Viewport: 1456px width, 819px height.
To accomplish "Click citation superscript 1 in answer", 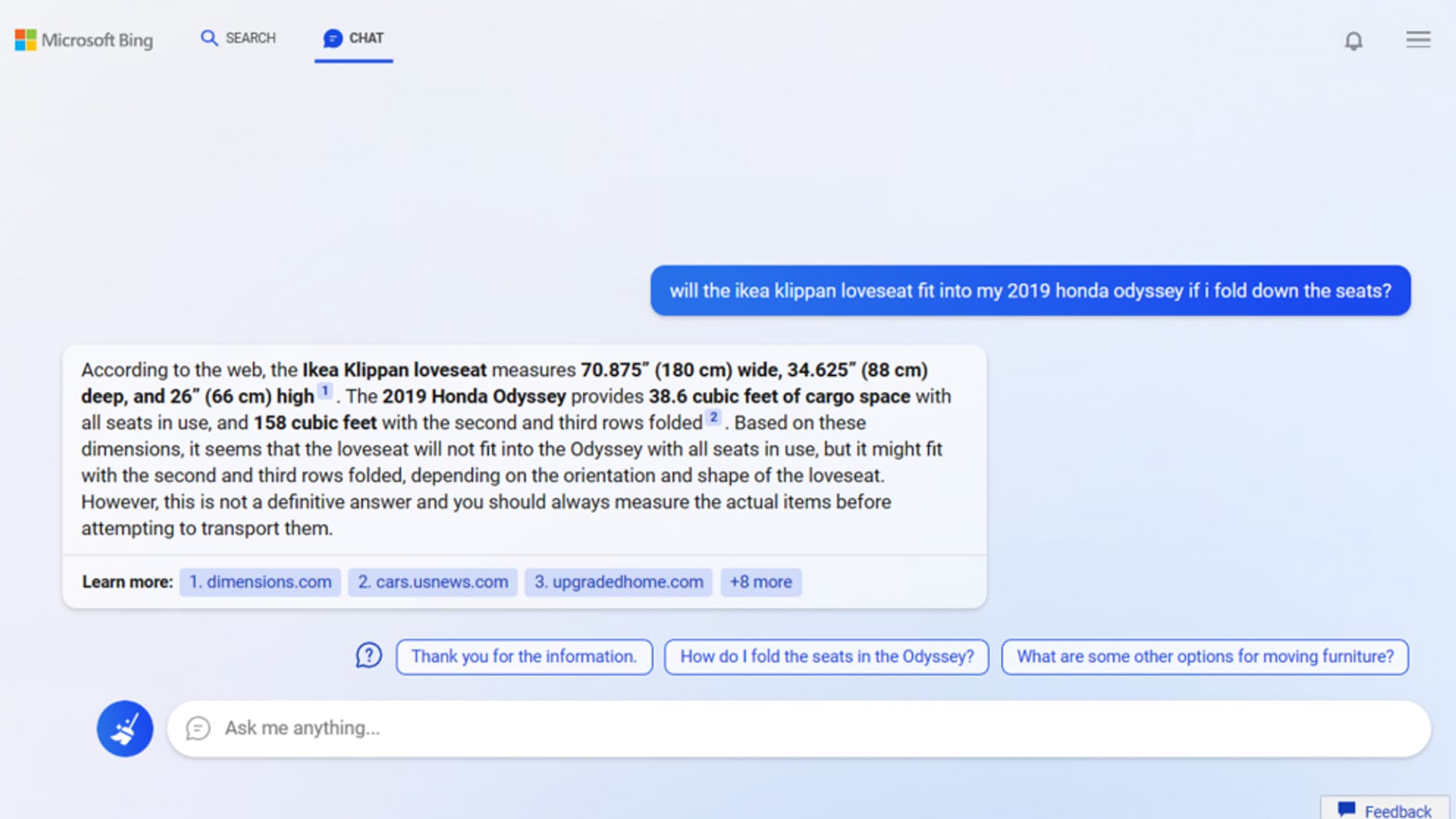I will tap(325, 391).
